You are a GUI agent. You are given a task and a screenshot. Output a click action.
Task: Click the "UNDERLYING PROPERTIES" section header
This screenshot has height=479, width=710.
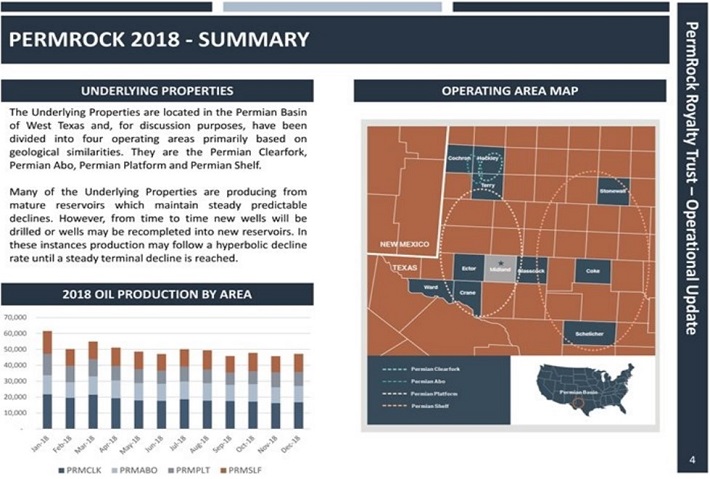pyautogui.click(x=157, y=91)
